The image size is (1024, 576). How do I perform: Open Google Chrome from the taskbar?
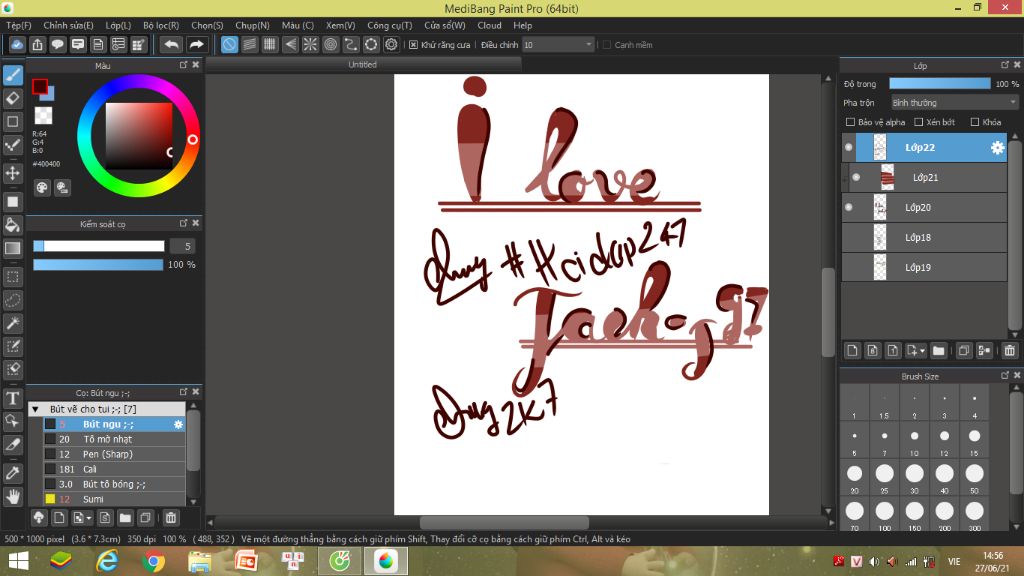(153, 561)
